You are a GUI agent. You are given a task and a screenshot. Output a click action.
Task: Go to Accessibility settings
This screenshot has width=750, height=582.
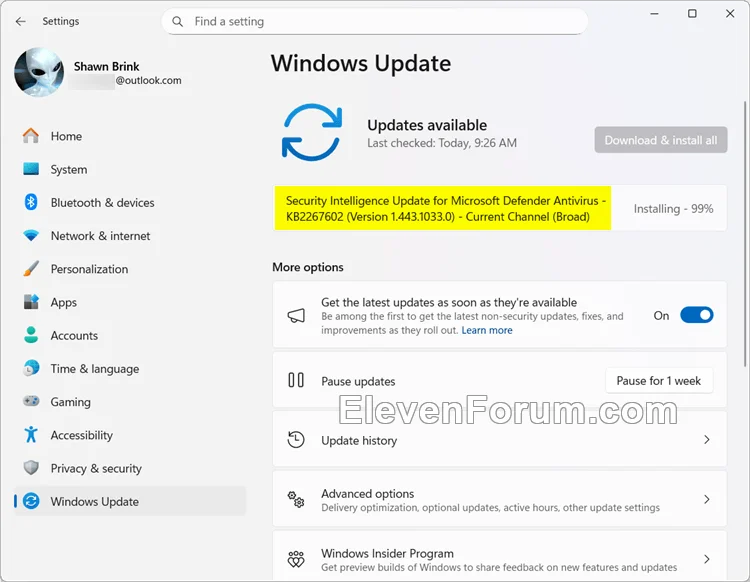tap(130, 435)
